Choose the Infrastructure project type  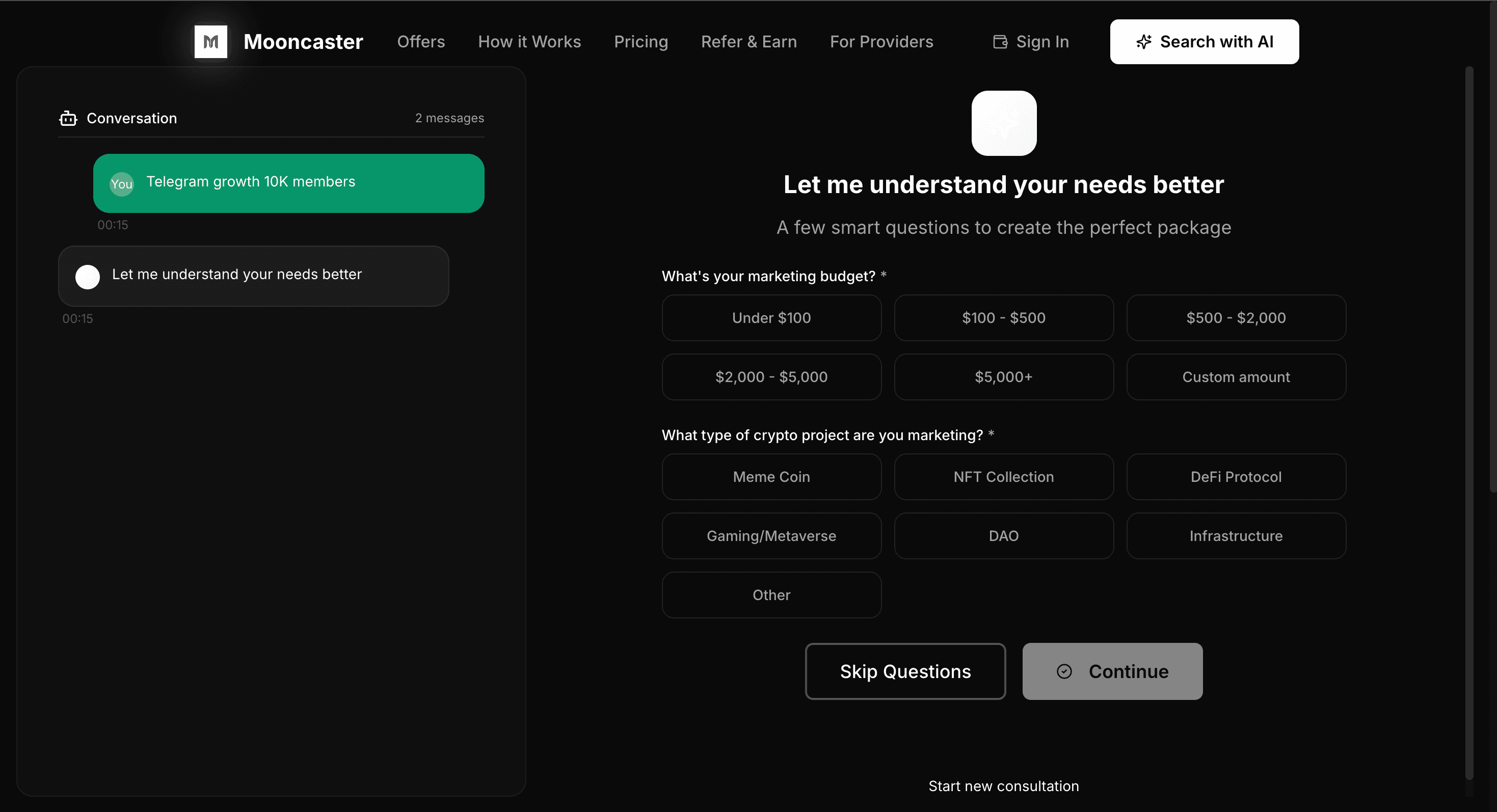tap(1236, 535)
